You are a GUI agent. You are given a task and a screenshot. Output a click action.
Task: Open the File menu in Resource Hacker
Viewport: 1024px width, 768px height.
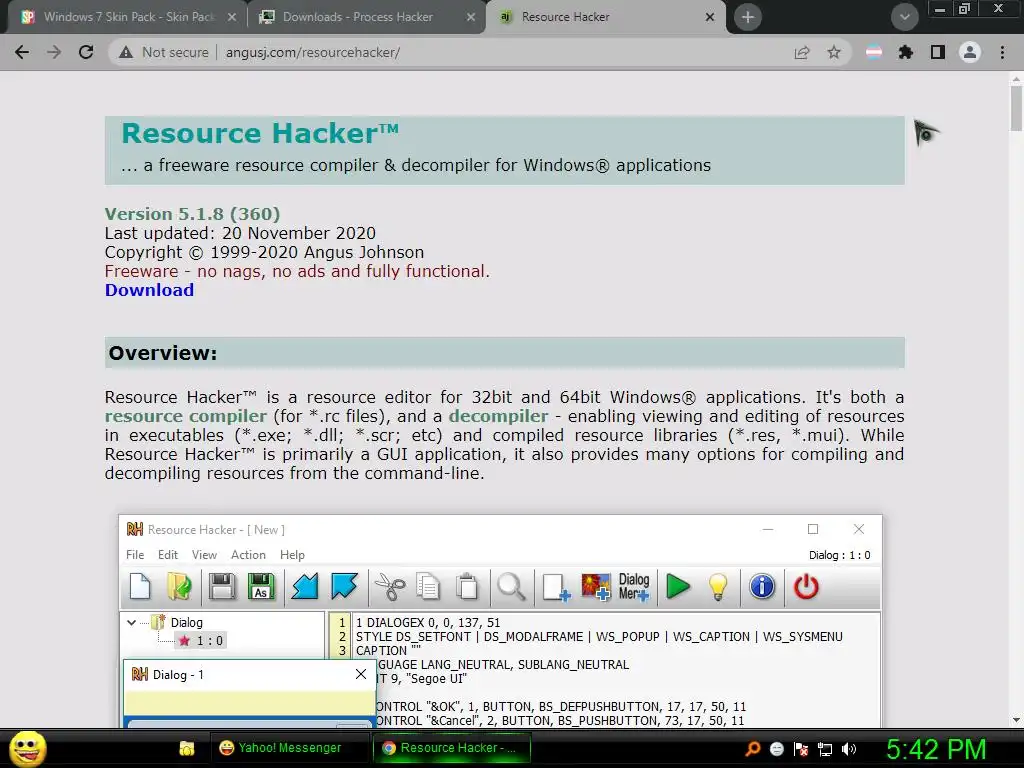click(x=135, y=554)
